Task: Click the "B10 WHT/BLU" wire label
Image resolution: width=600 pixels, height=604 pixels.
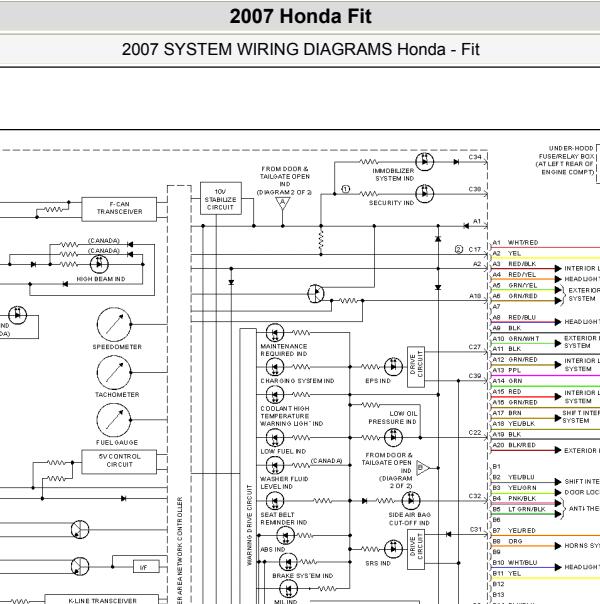Action: coord(515,562)
